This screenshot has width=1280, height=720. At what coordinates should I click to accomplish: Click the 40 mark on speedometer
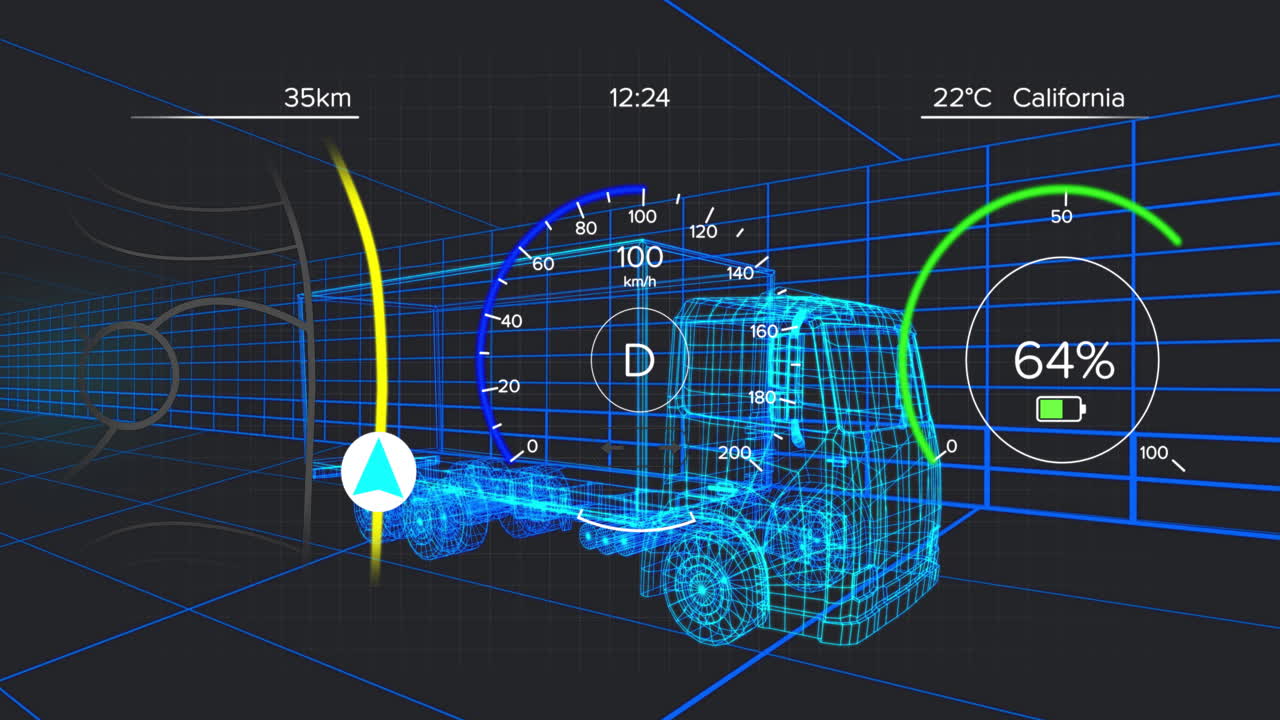pyautogui.click(x=511, y=321)
